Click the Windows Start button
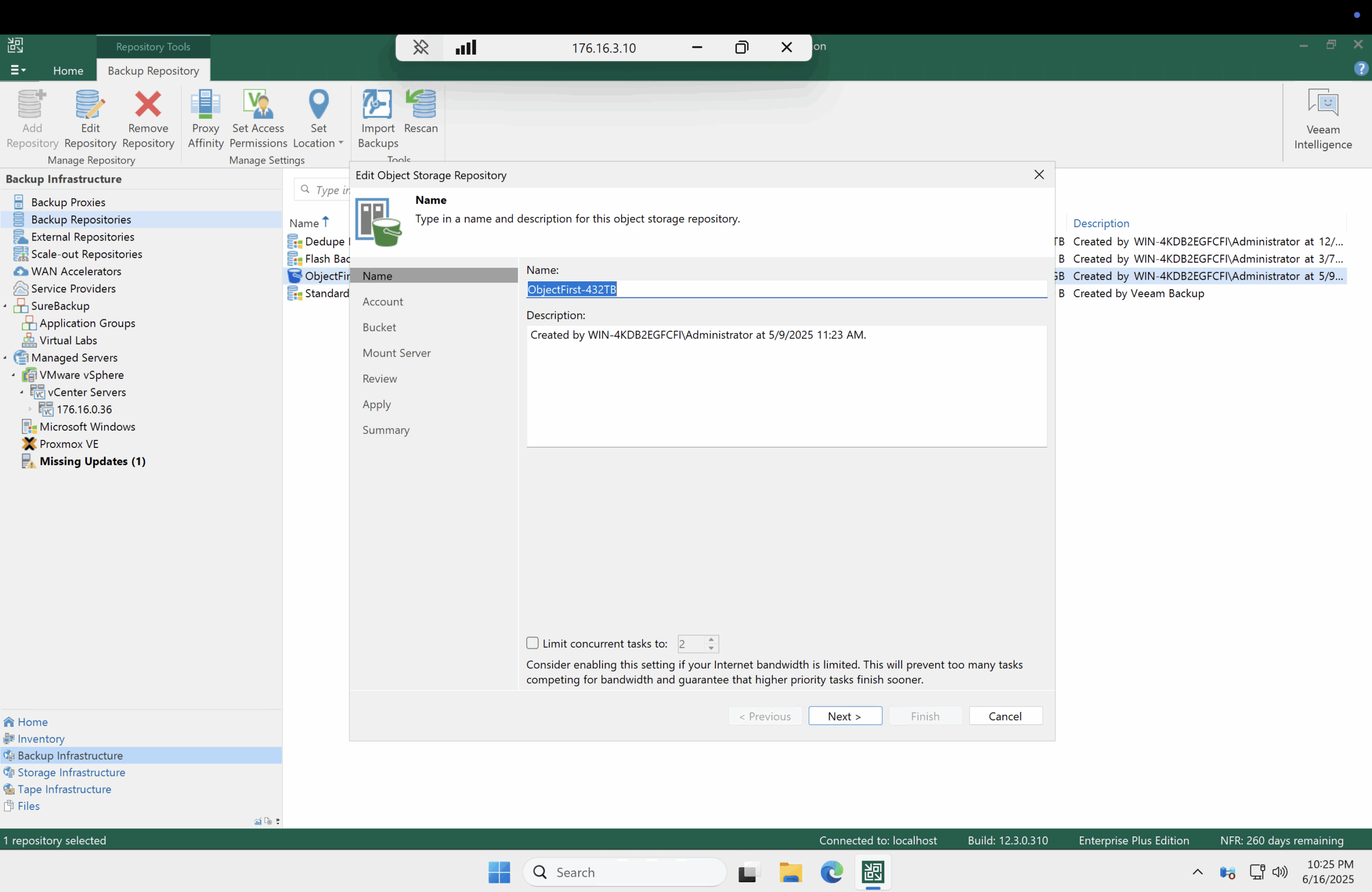Viewport: 1372px width, 892px height. [x=498, y=872]
